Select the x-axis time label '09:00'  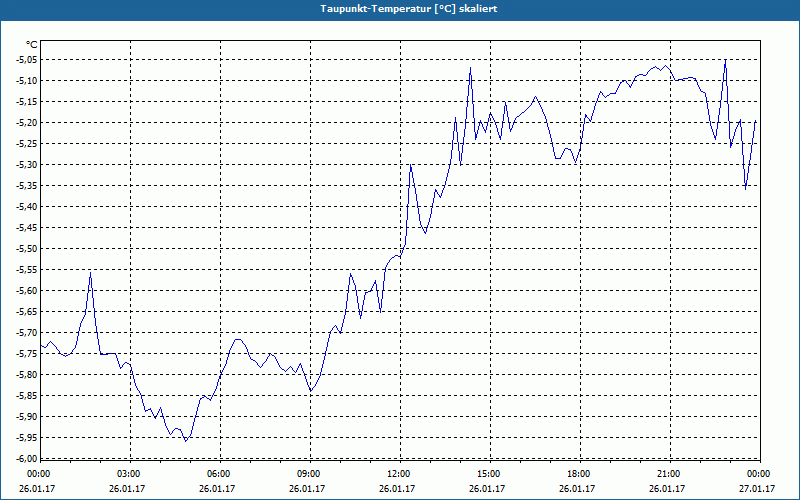[308, 474]
